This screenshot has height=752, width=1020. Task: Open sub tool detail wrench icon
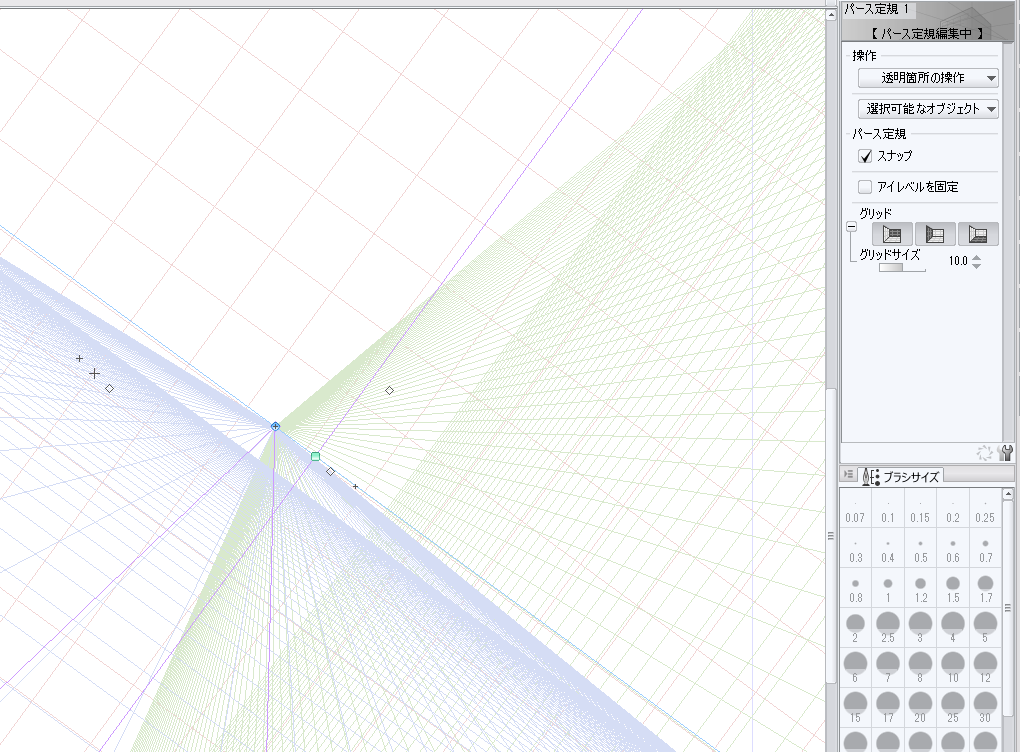1005,453
